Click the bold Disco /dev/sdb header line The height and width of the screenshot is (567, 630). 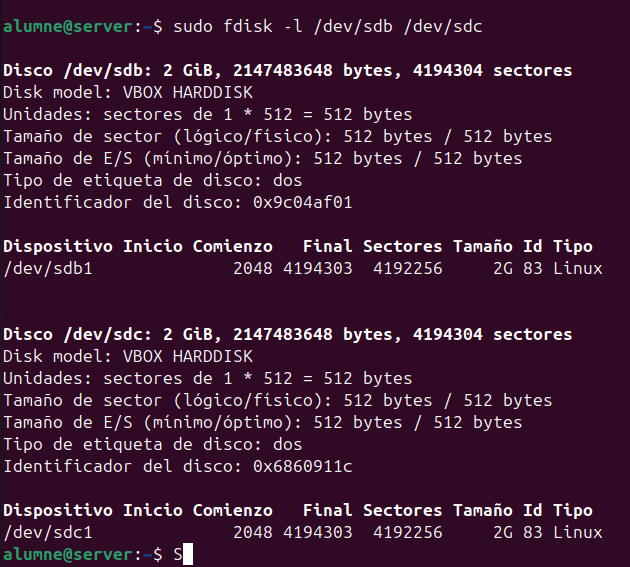[x=288, y=71]
